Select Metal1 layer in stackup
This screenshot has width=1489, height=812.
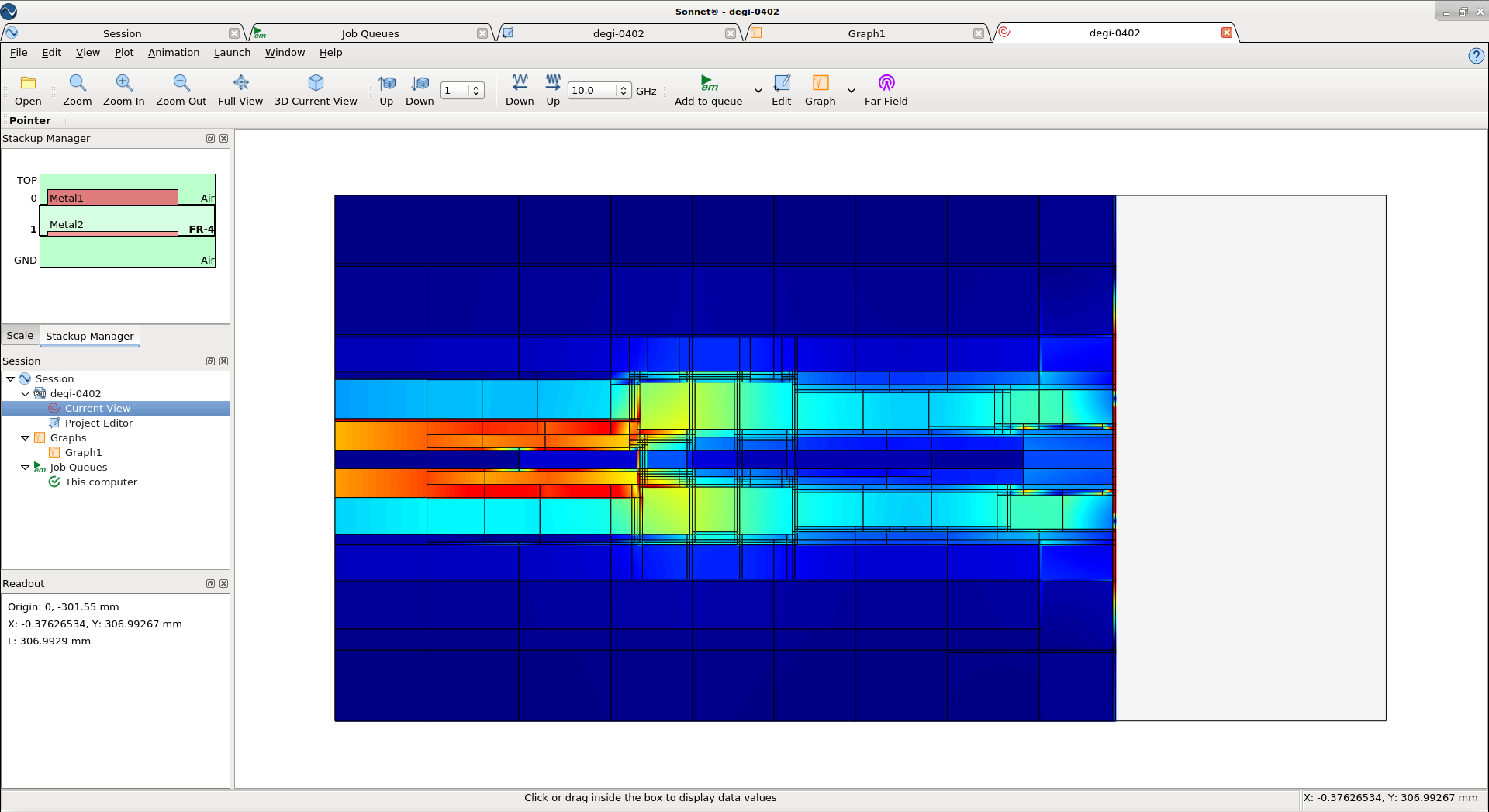click(x=112, y=198)
